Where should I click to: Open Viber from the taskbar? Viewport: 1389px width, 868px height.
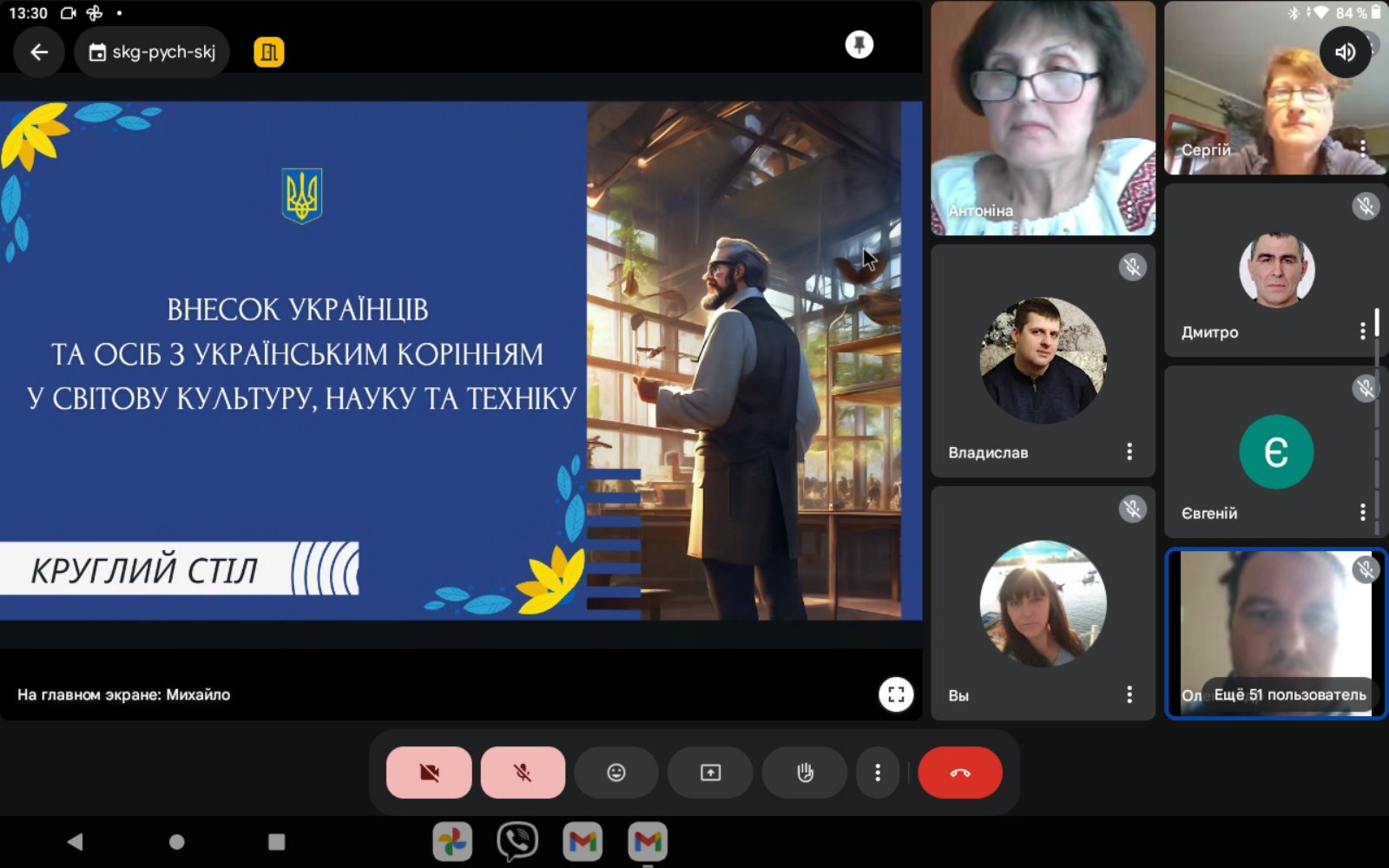coord(517,841)
